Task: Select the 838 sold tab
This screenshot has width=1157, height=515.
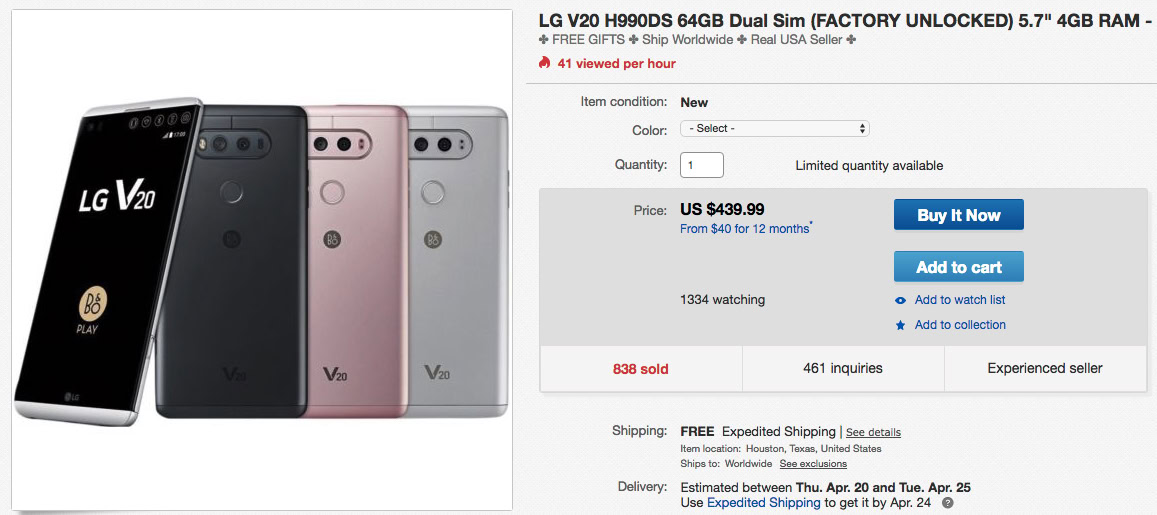Action: [641, 368]
